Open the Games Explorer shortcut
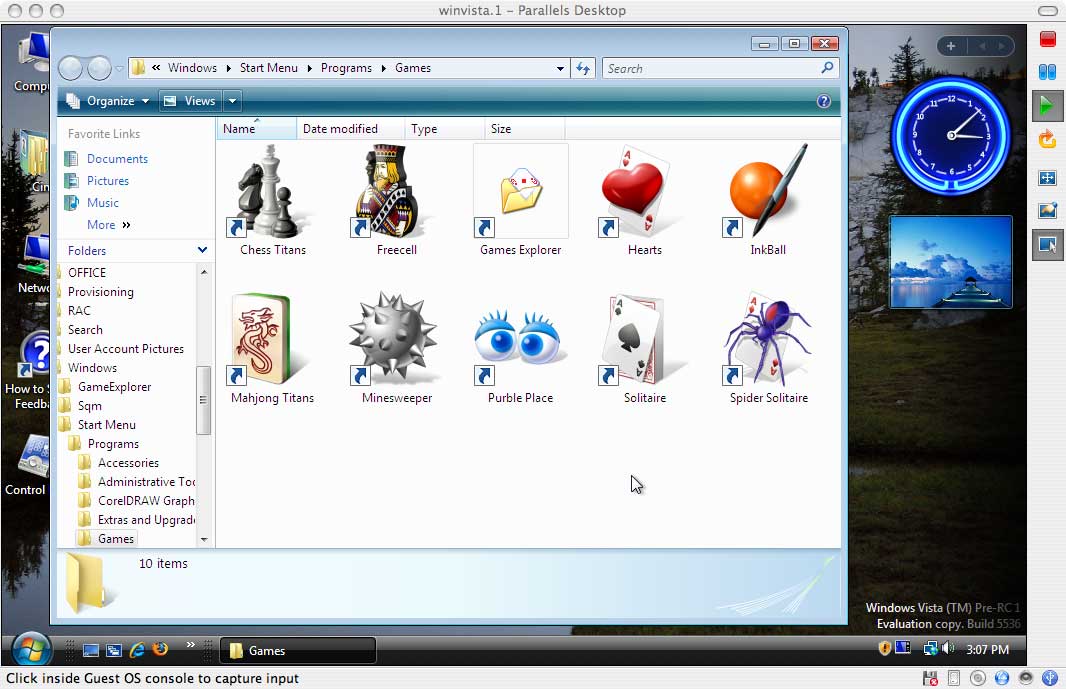Screen dimensions: 1066x689 pos(521,199)
